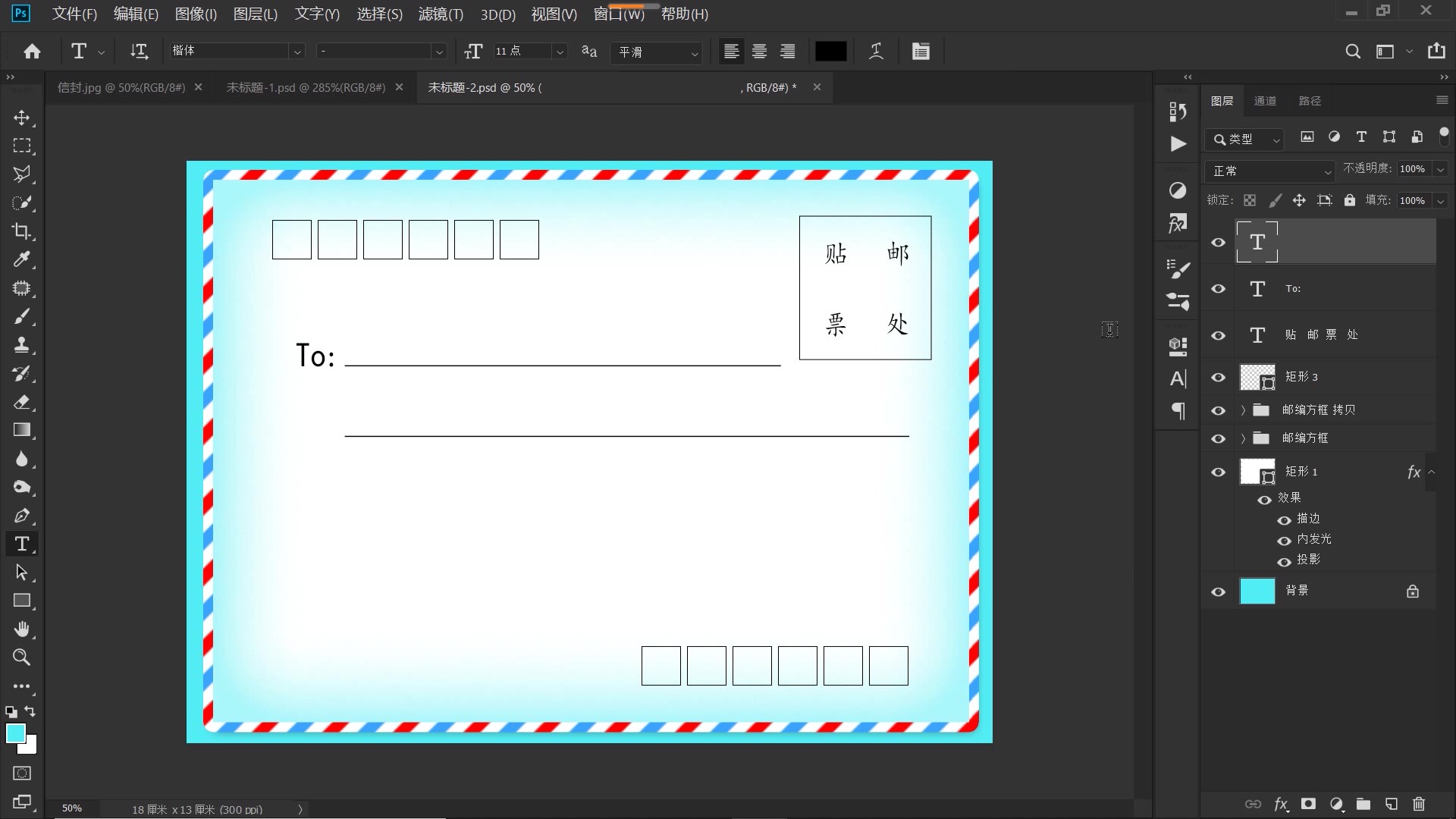Toggle visibility of group 邮编方框 拷贝
The image size is (1456, 819).
point(1219,410)
